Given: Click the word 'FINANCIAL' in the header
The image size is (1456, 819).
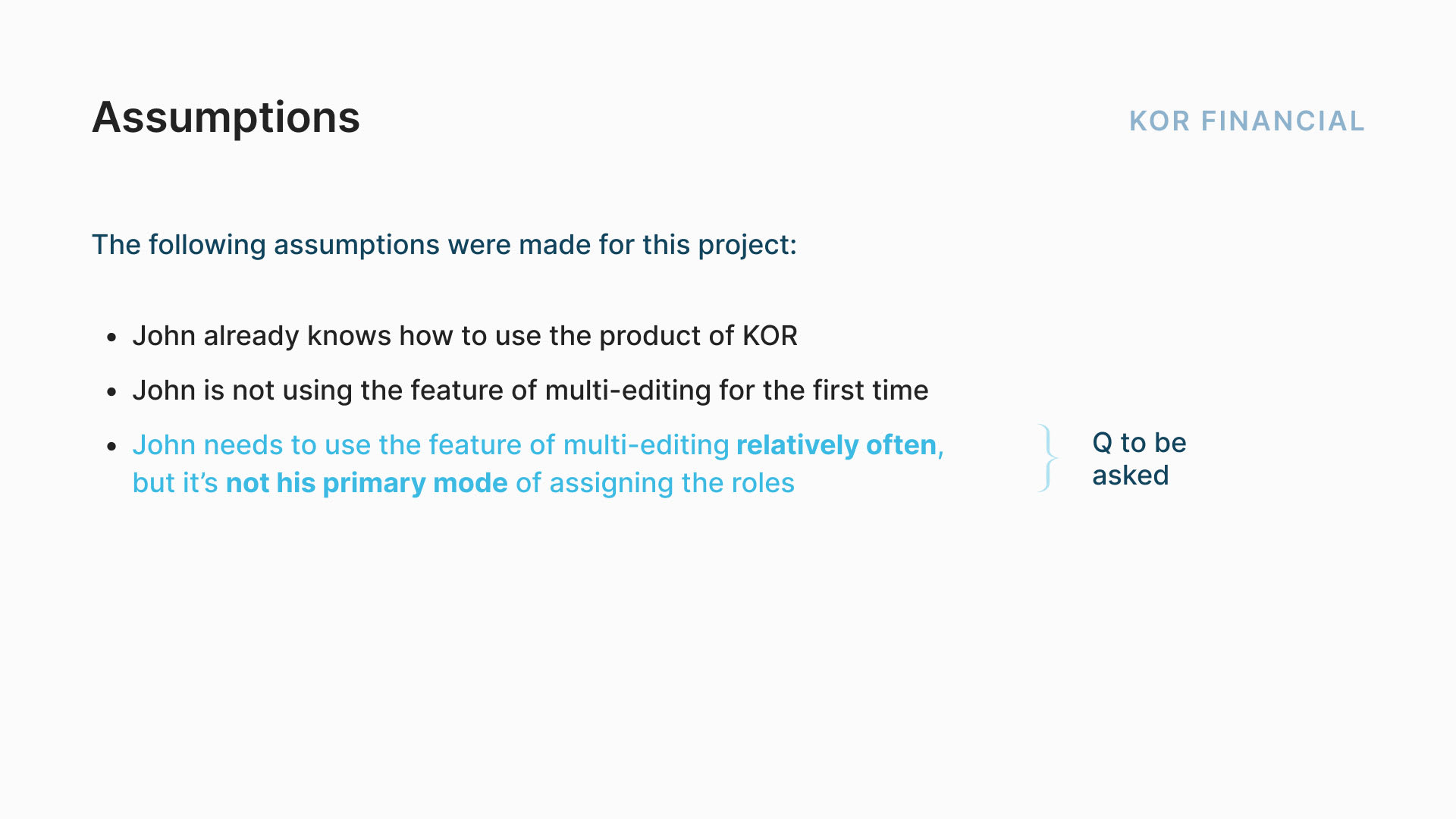Looking at the screenshot, I should click(1283, 121).
